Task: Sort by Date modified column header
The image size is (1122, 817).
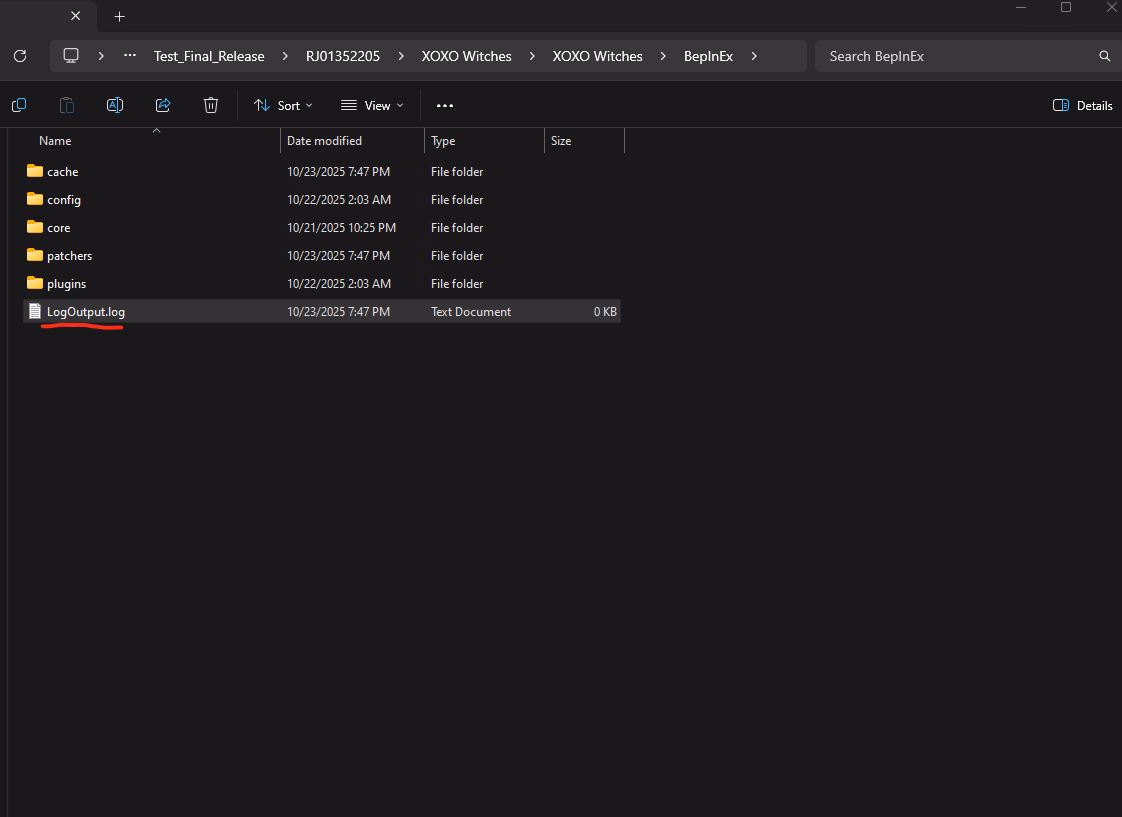Action: 324,141
